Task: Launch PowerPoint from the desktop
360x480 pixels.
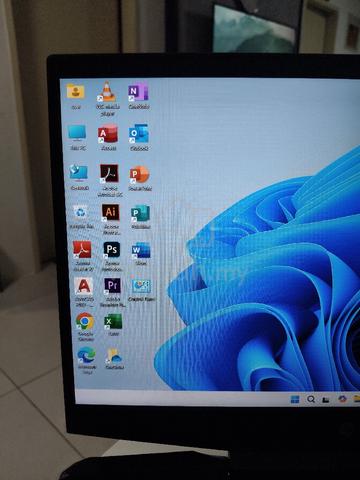Action: 139,174
